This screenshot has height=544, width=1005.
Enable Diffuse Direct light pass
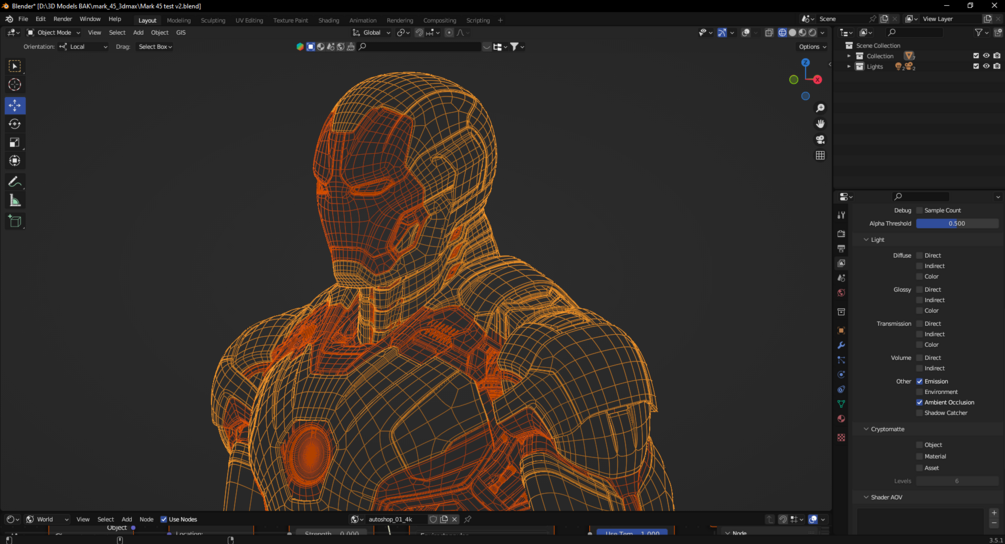pos(919,255)
